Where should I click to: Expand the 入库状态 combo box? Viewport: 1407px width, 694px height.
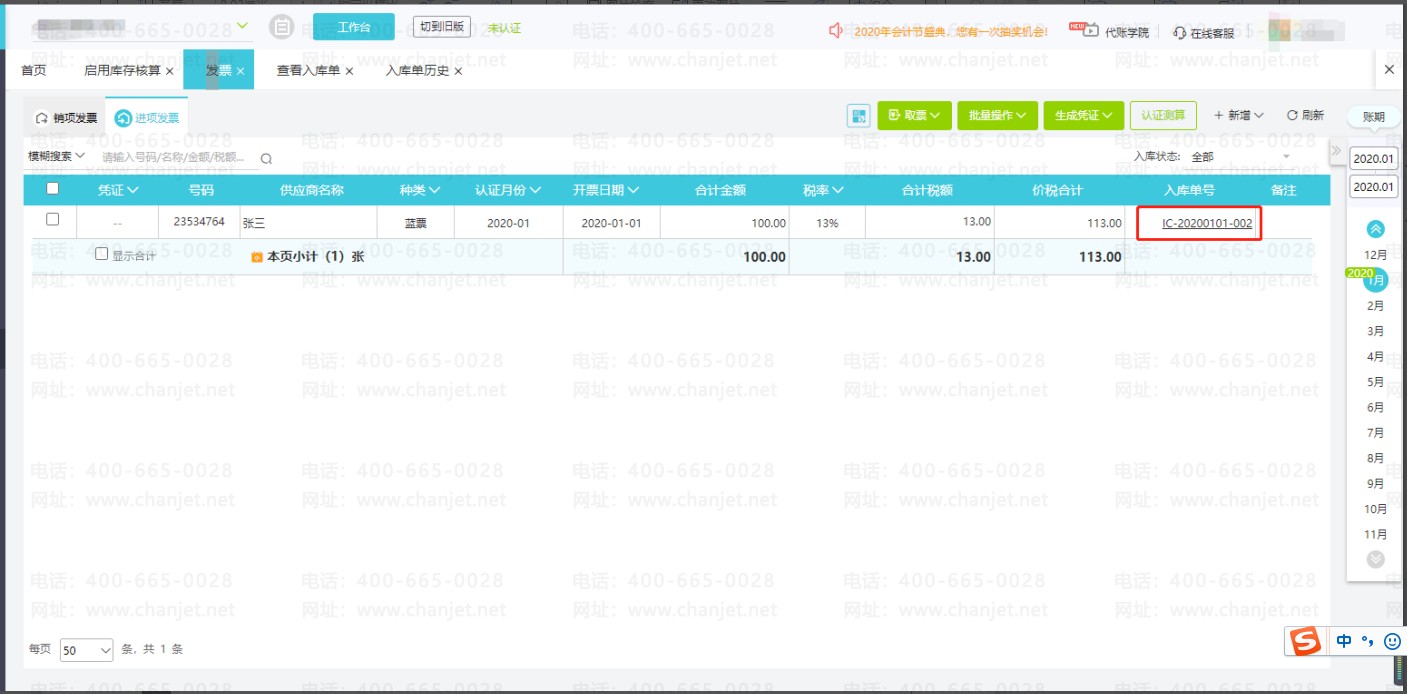coord(1240,157)
